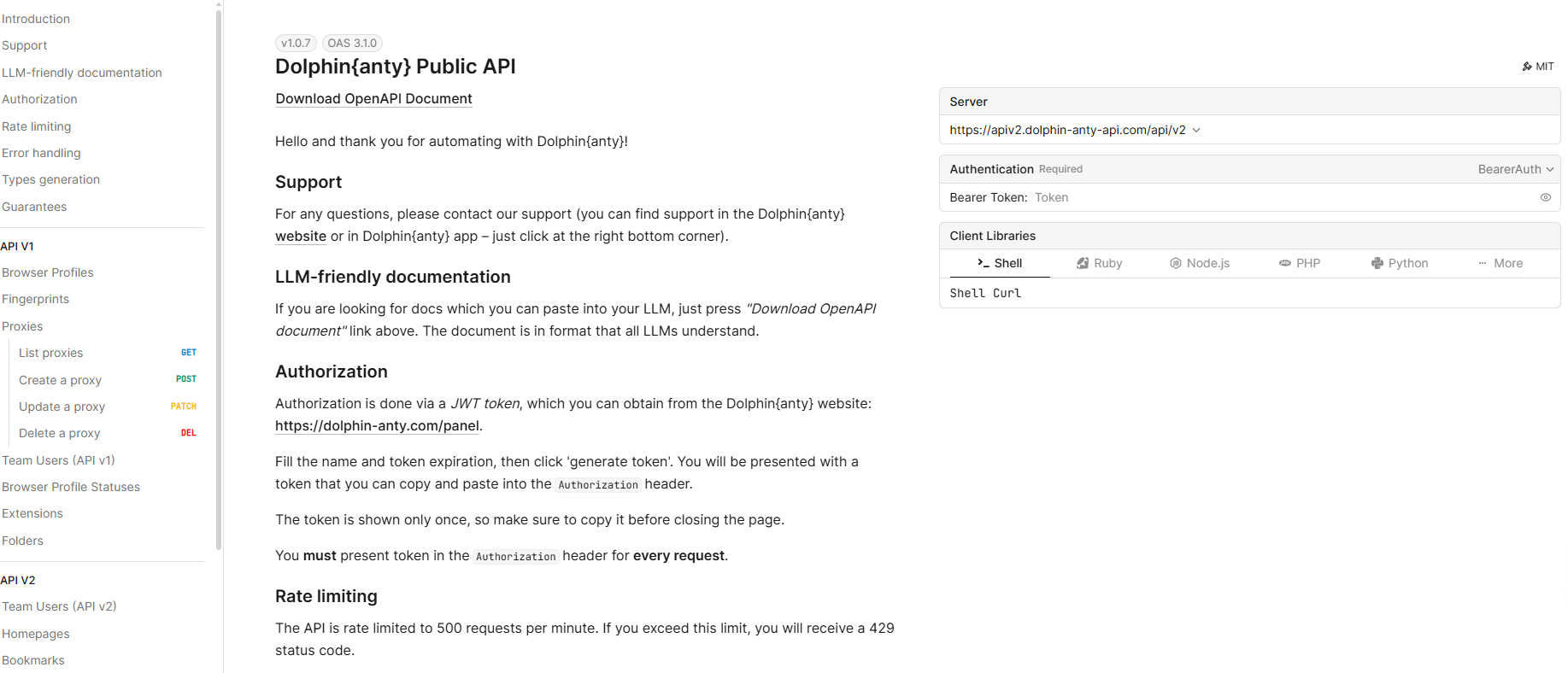The image size is (1568, 673).
Task: Expand Extensions in the sidebar
Action: 32,513
